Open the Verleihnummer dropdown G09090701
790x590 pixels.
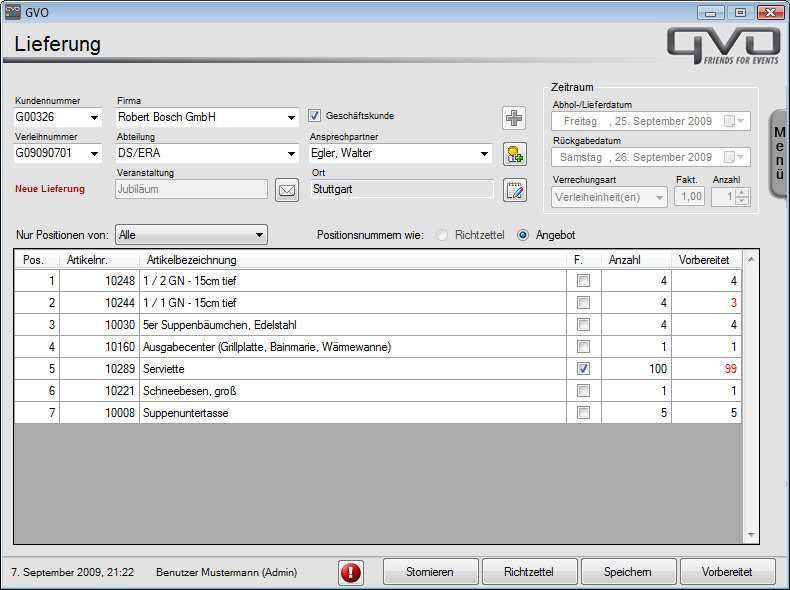click(x=94, y=153)
